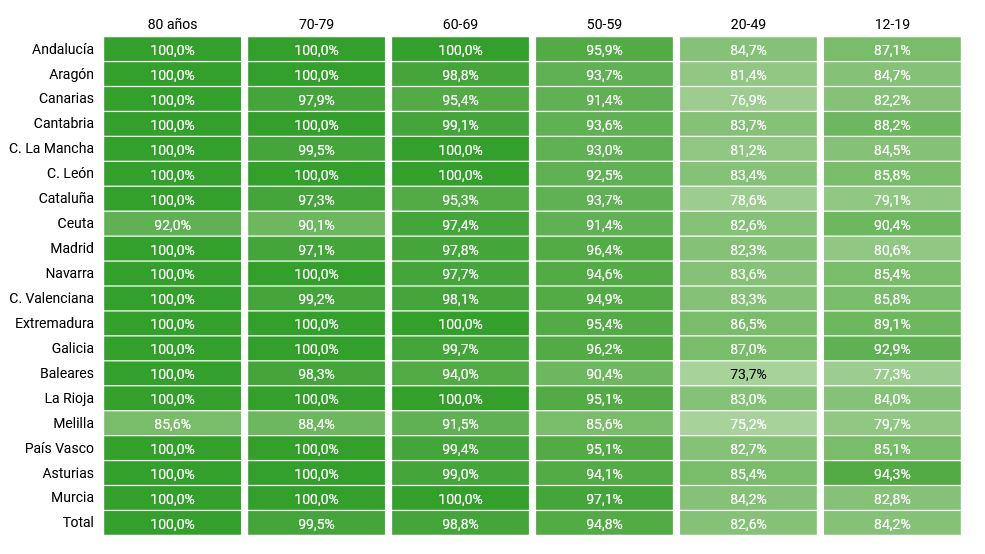
Task: Click the Baleares 20-49 cell showing 73,7%
Action: pyautogui.click(x=748, y=374)
